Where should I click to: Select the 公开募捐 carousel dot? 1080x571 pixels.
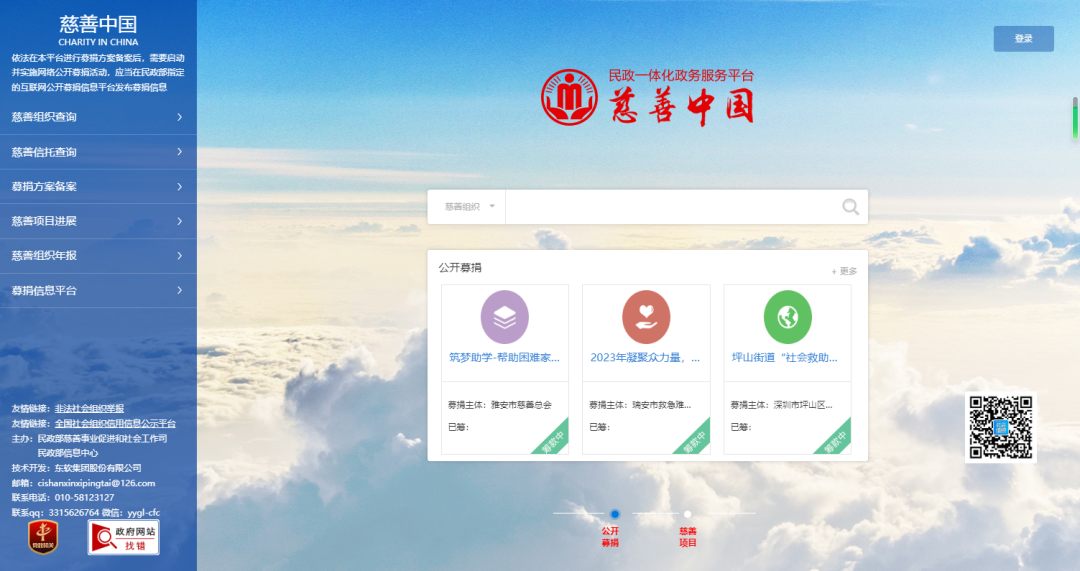pos(615,514)
